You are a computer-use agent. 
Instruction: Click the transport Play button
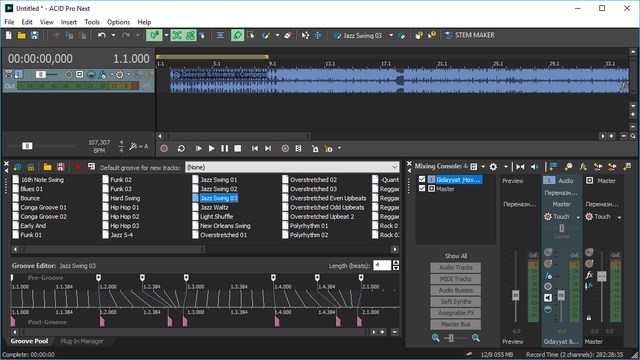tap(211, 149)
